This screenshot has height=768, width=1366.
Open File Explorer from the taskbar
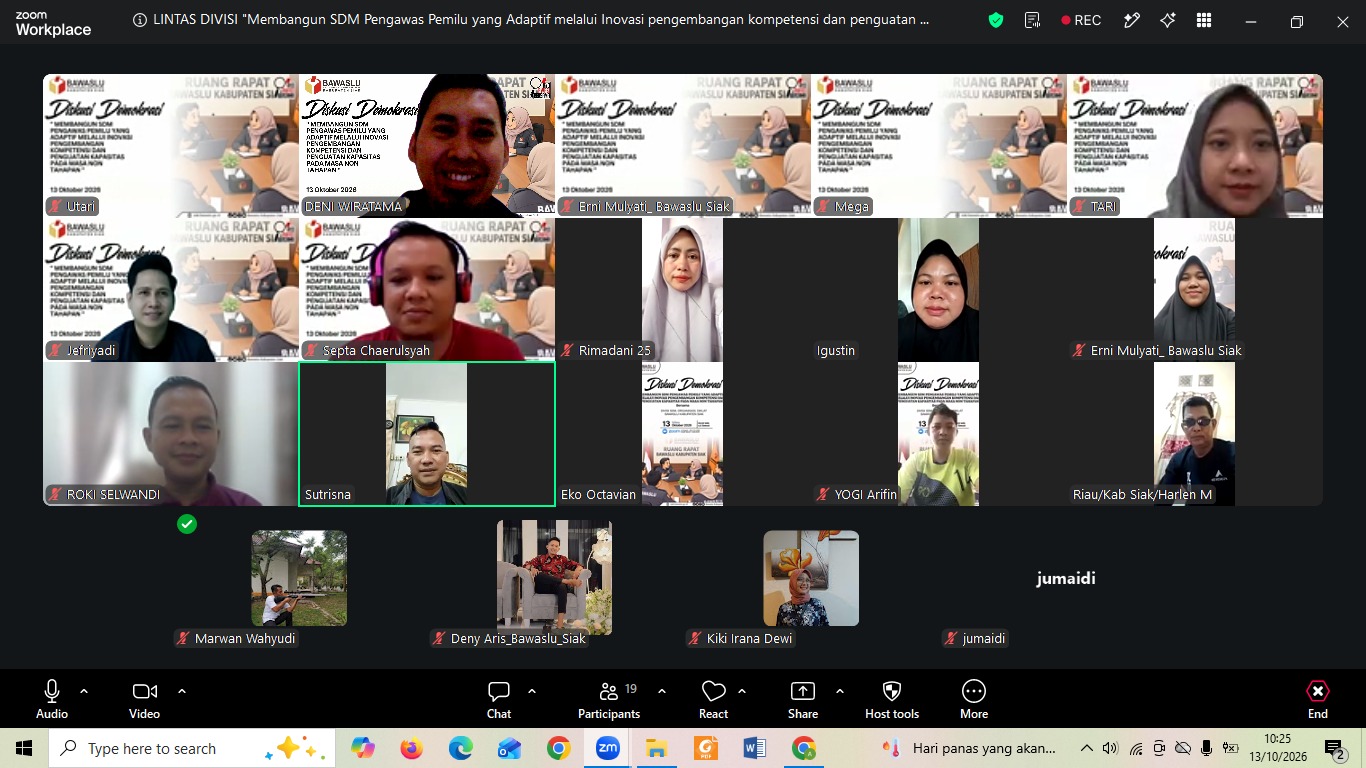point(656,748)
